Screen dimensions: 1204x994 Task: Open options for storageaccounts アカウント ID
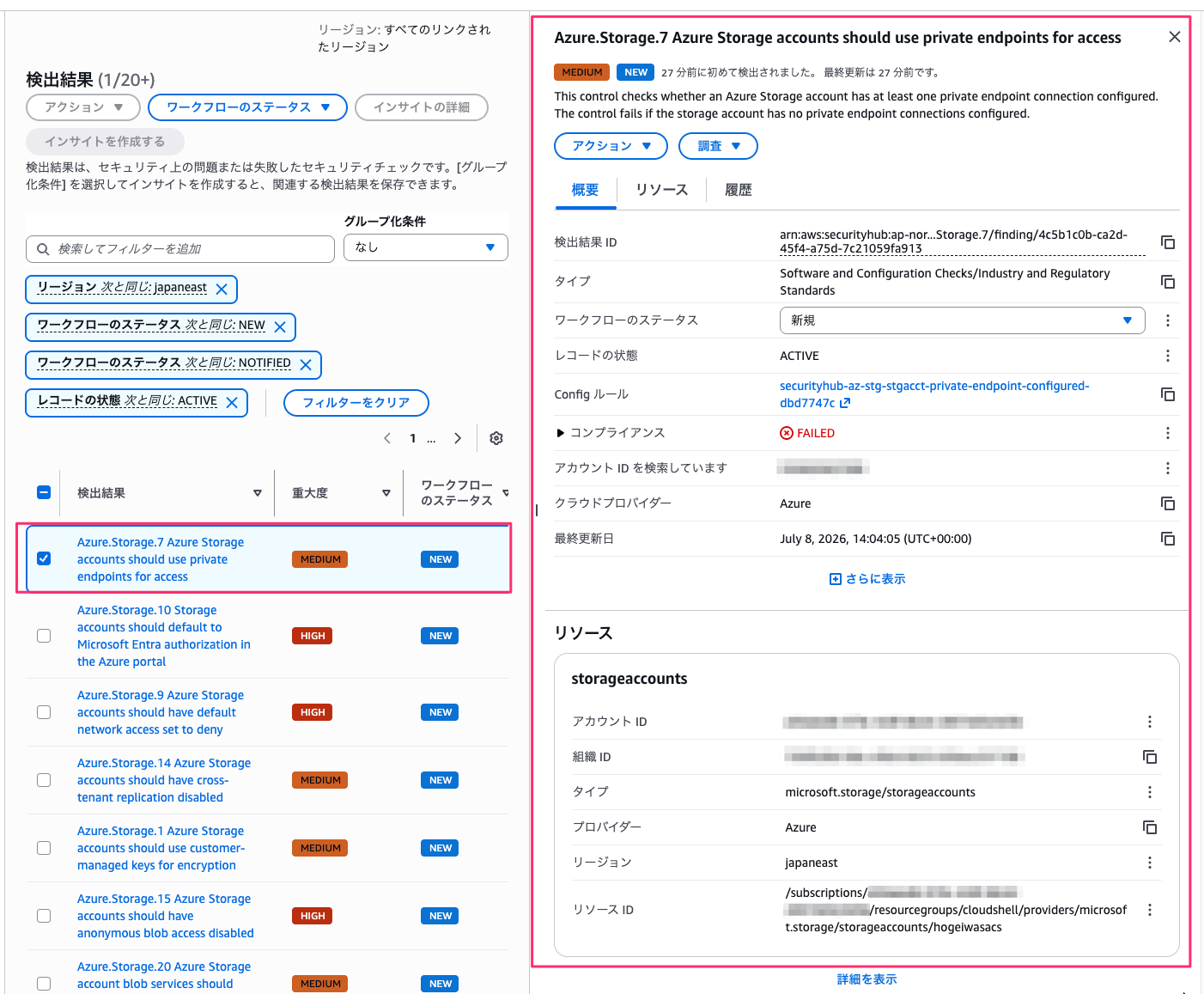(x=1150, y=722)
